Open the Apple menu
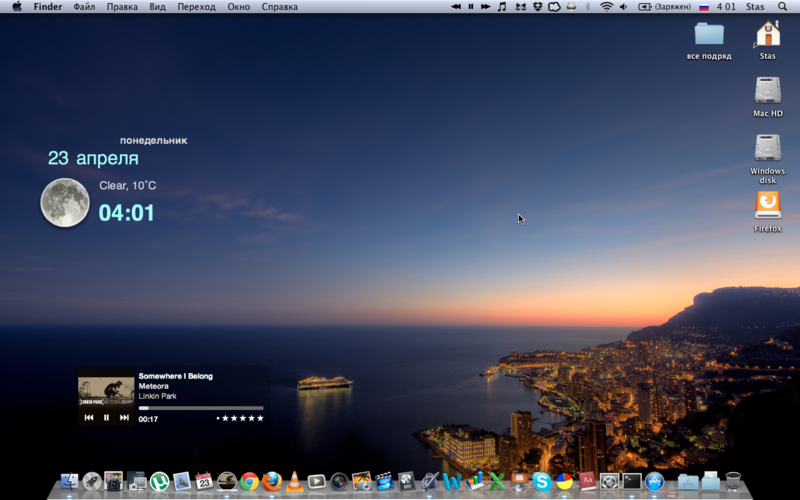This screenshot has height=500, width=800. [x=17, y=7]
